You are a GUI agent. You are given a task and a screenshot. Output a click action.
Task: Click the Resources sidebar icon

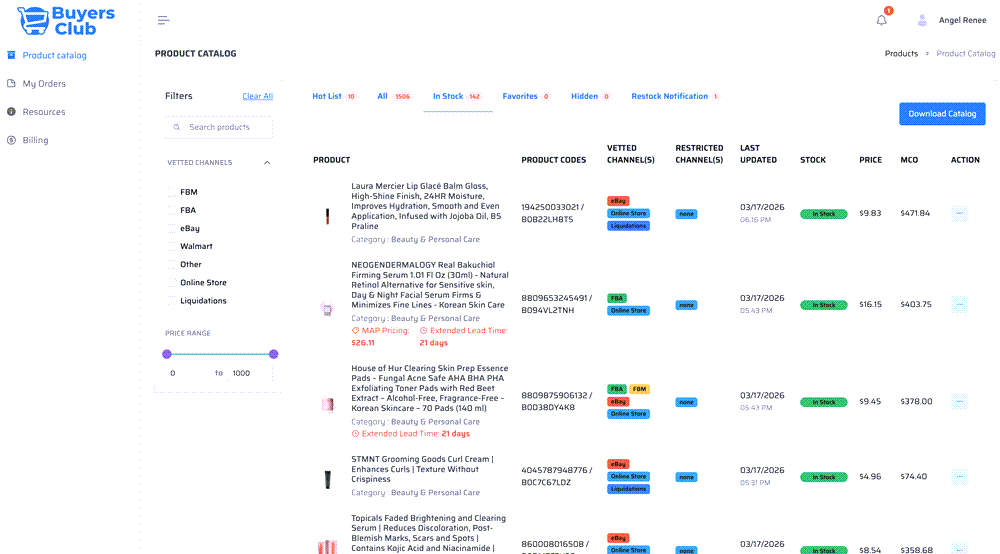pos(11,112)
